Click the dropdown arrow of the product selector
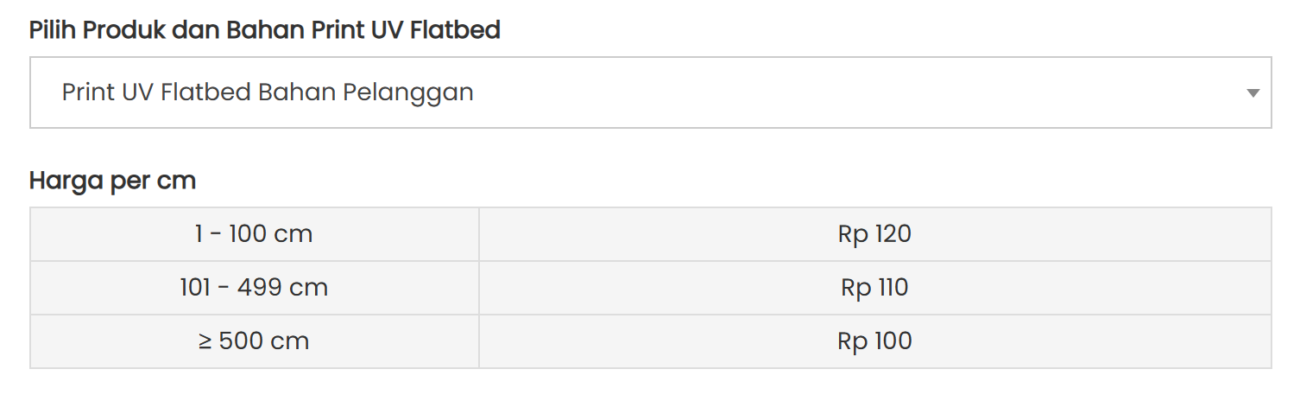This screenshot has height=401, width=1300. (1252, 93)
